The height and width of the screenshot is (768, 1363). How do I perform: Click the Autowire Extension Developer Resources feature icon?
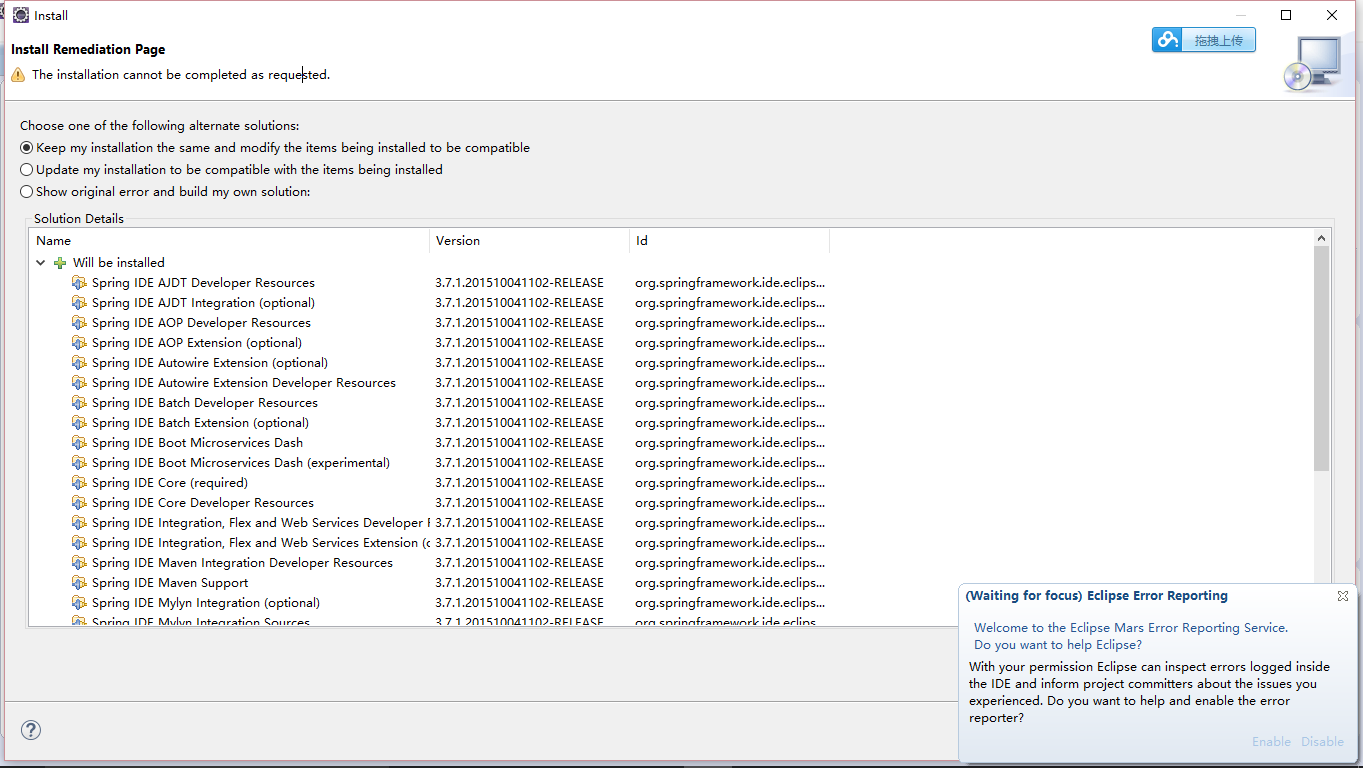point(80,383)
